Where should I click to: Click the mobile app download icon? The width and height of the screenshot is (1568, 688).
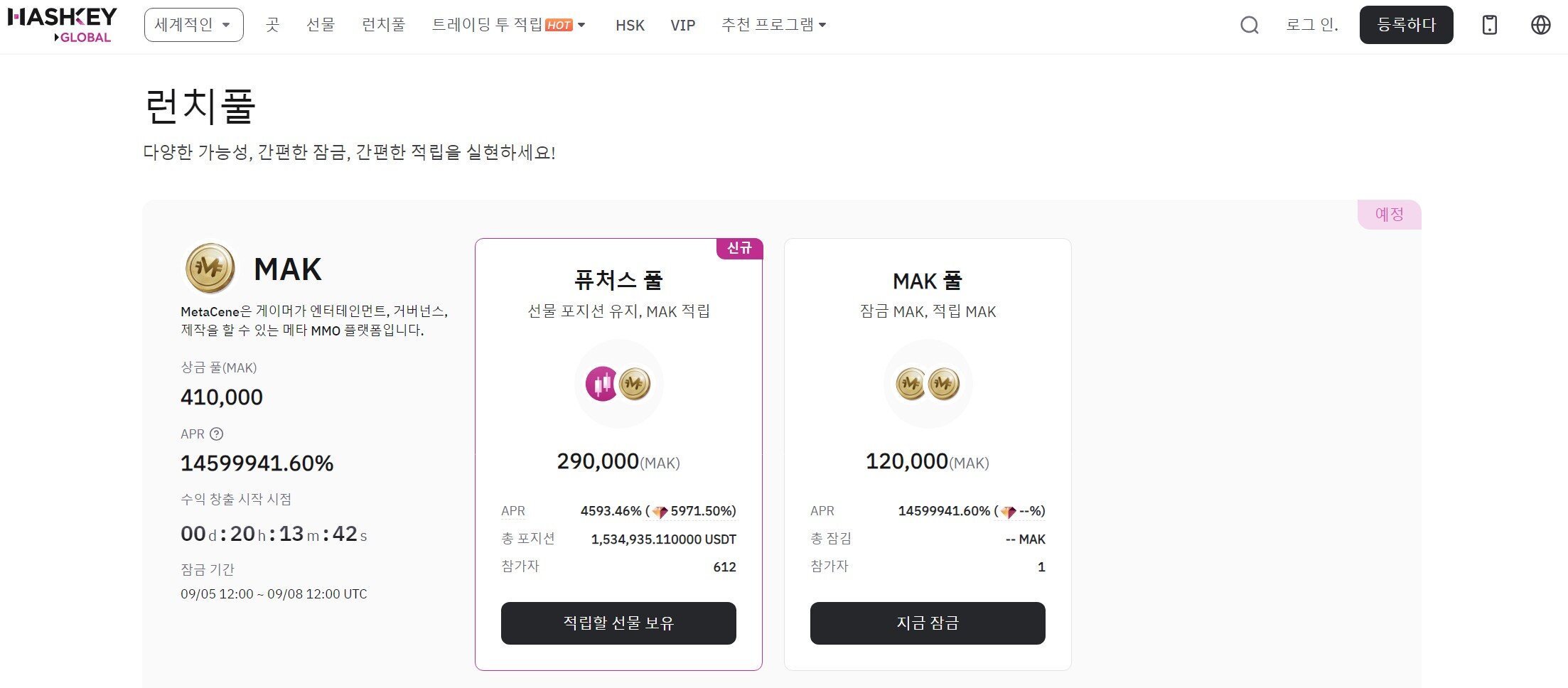pos(1490,25)
